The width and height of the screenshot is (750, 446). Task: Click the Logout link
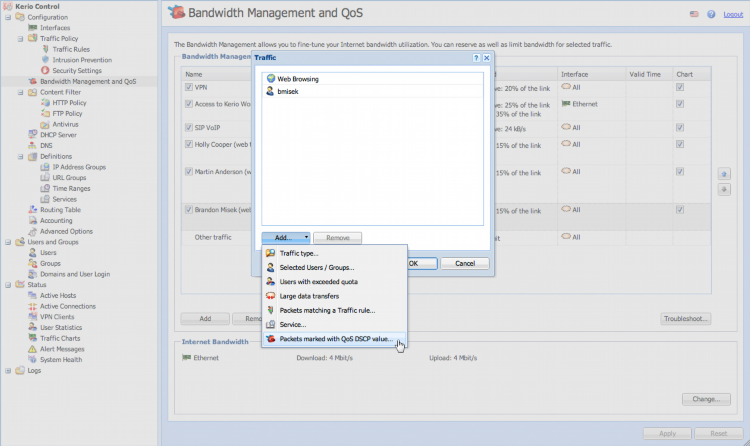tap(733, 14)
